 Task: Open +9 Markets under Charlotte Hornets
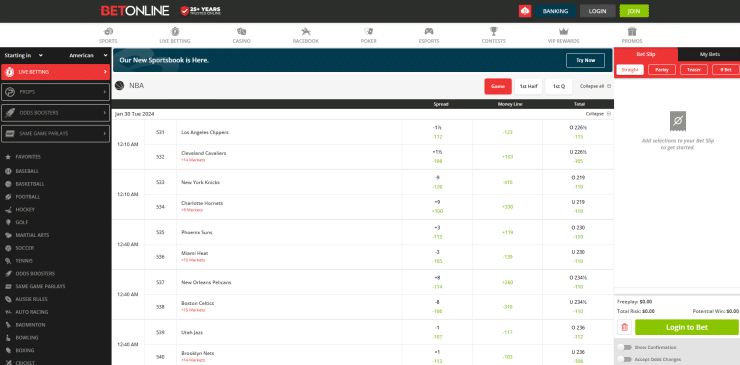click(x=192, y=210)
